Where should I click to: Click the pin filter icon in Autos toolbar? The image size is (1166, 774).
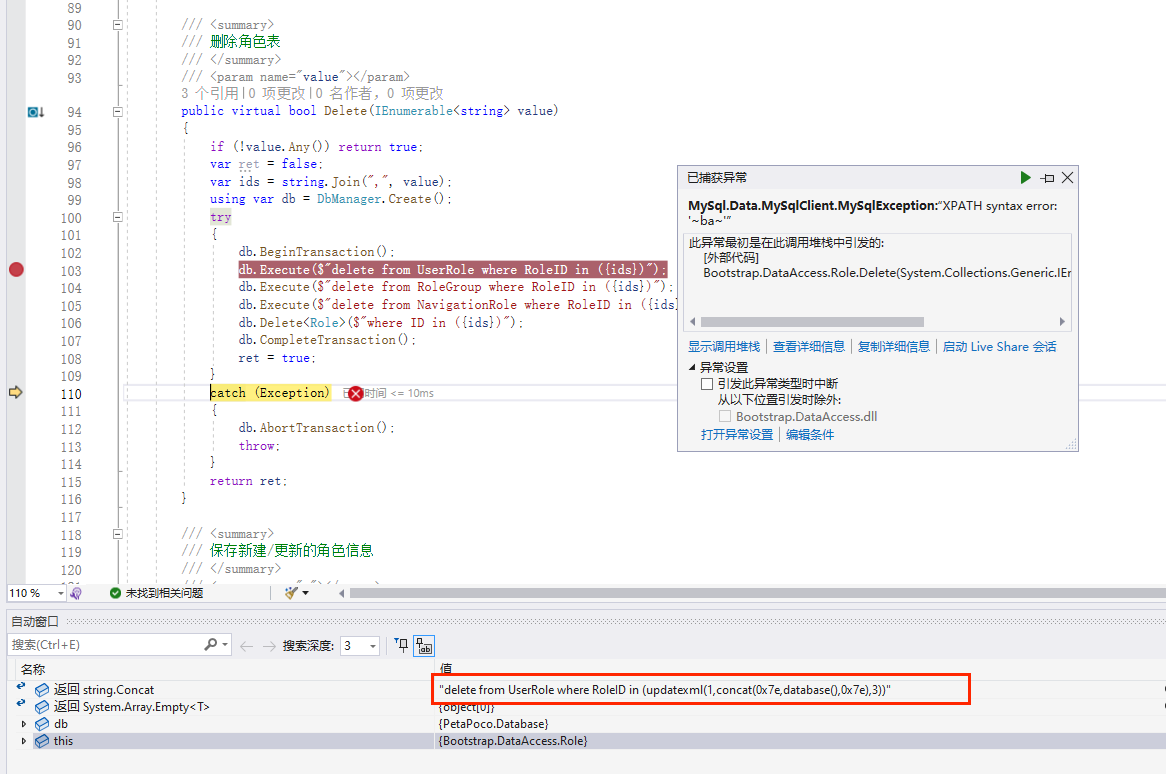402,645
